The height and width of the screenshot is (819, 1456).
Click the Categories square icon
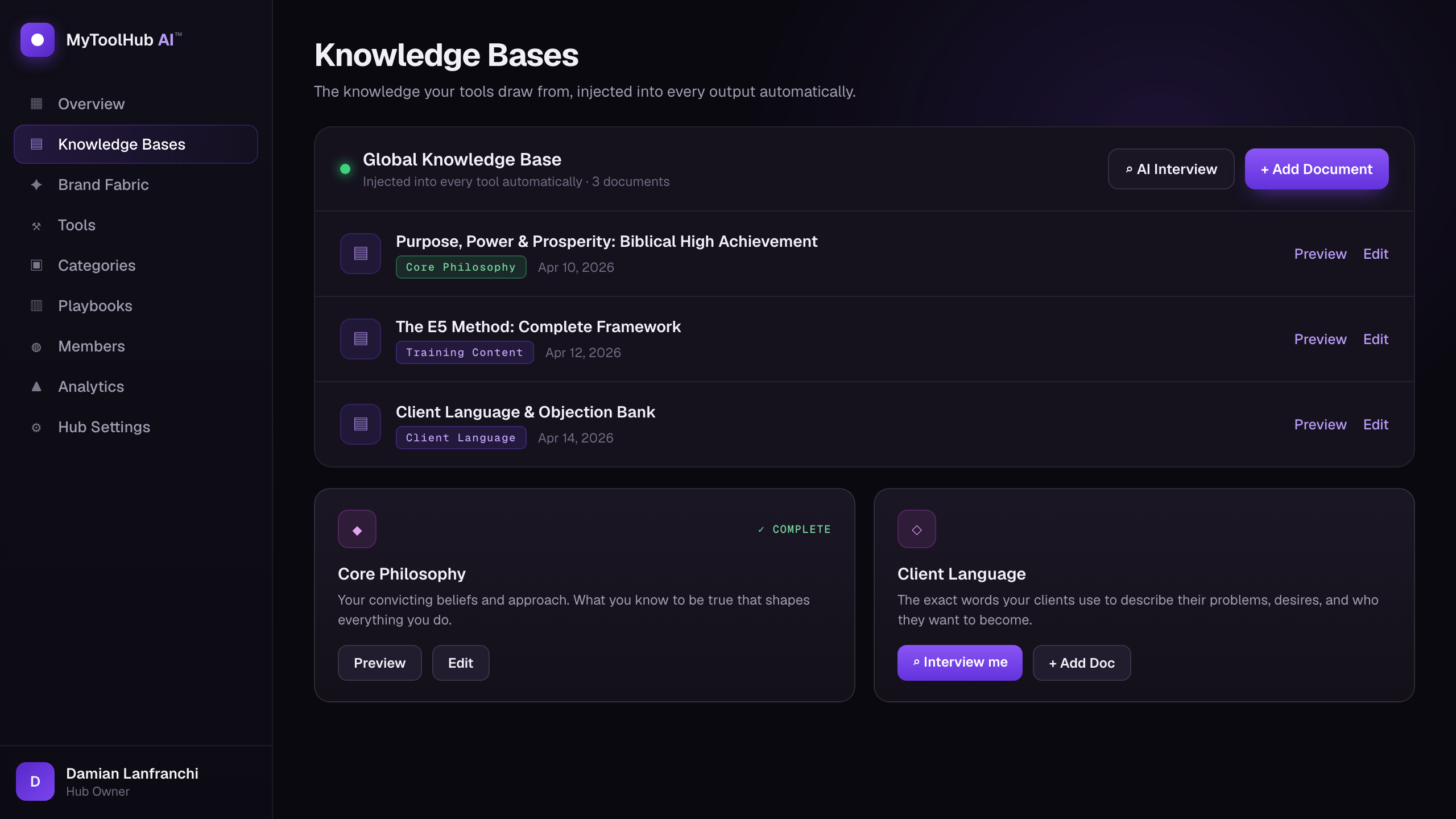[36, 265]
